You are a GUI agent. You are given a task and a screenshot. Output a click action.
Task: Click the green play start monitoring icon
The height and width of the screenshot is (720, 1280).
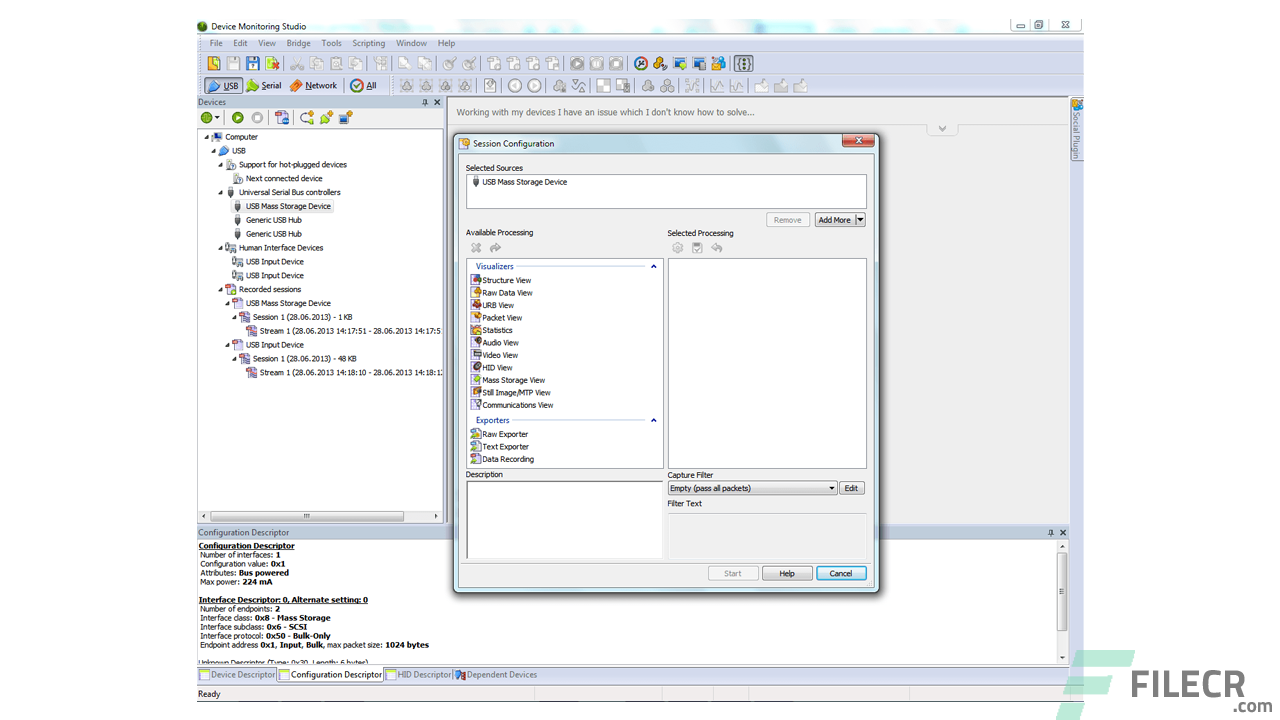point(238,118)
